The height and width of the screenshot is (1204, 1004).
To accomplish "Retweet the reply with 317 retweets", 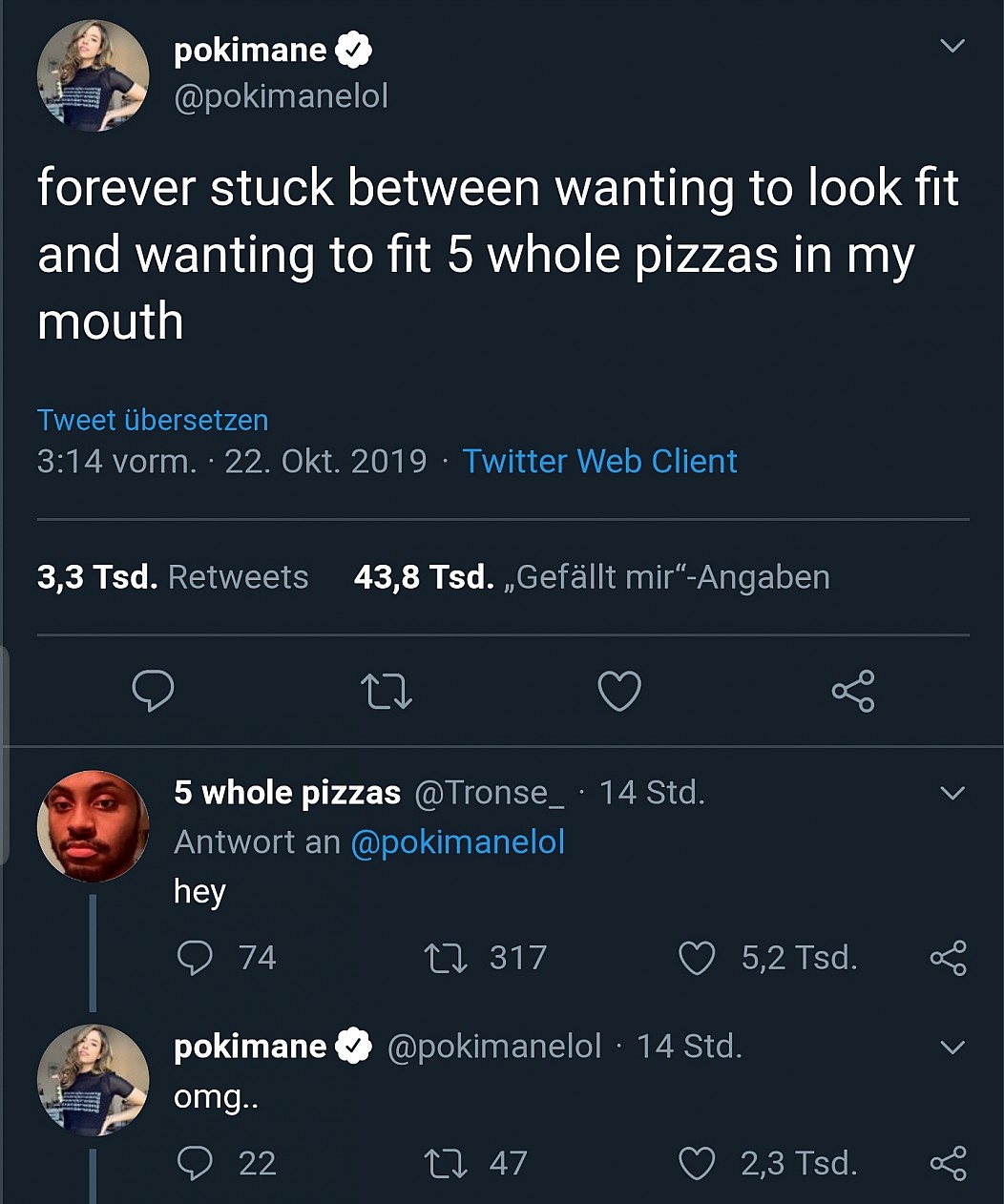I will (446, 958).
